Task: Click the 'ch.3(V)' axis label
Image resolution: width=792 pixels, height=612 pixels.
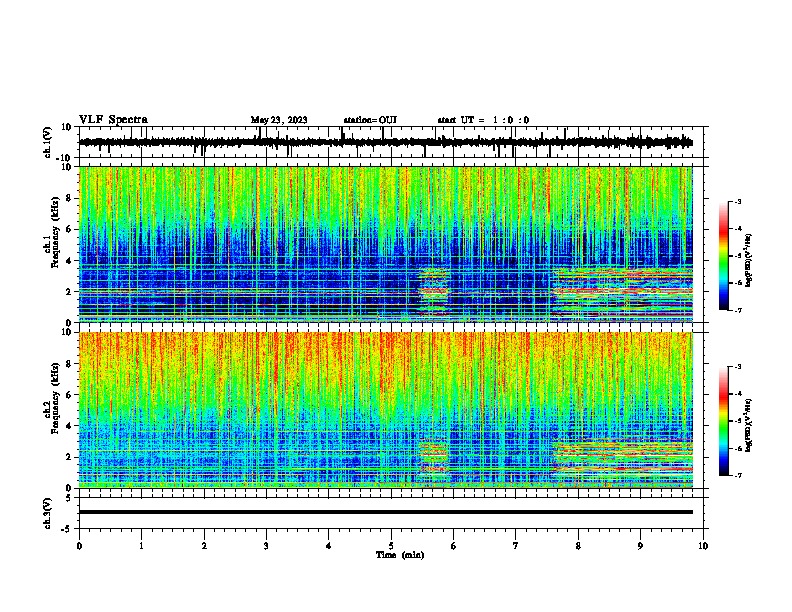Action: pyautogui.click(x=48, y=513)
